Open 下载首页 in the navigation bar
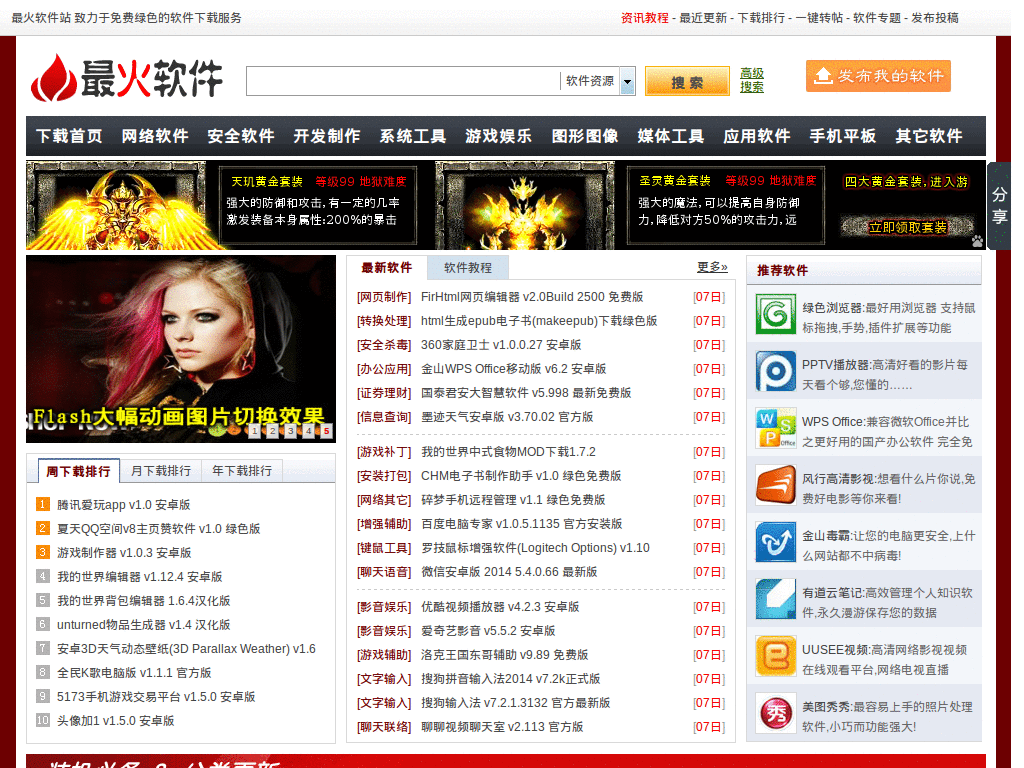The width and height of the screenshot is (1024, 768). coord(69,136)
